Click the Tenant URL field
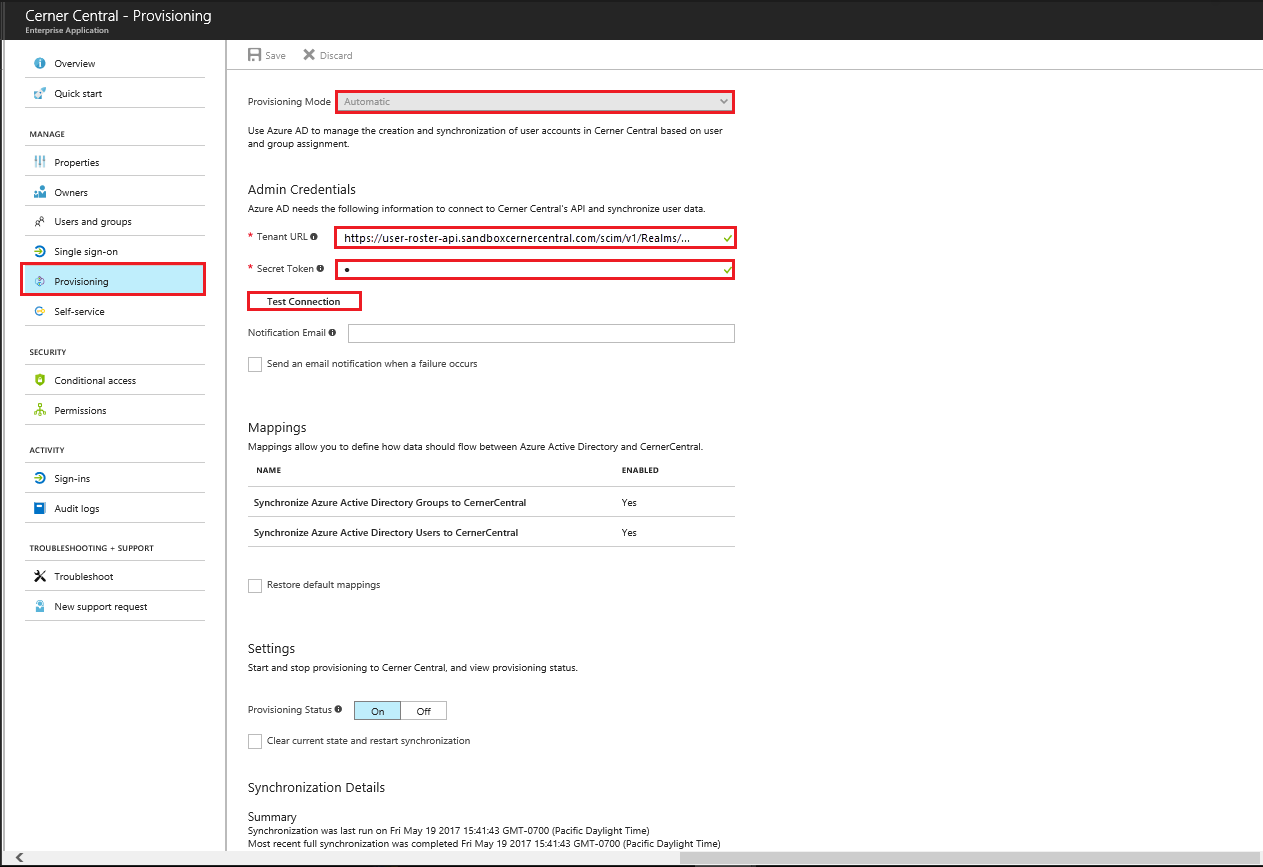Screen dimensions: 1263x867 pyautogui.click(x=535, y=238)
